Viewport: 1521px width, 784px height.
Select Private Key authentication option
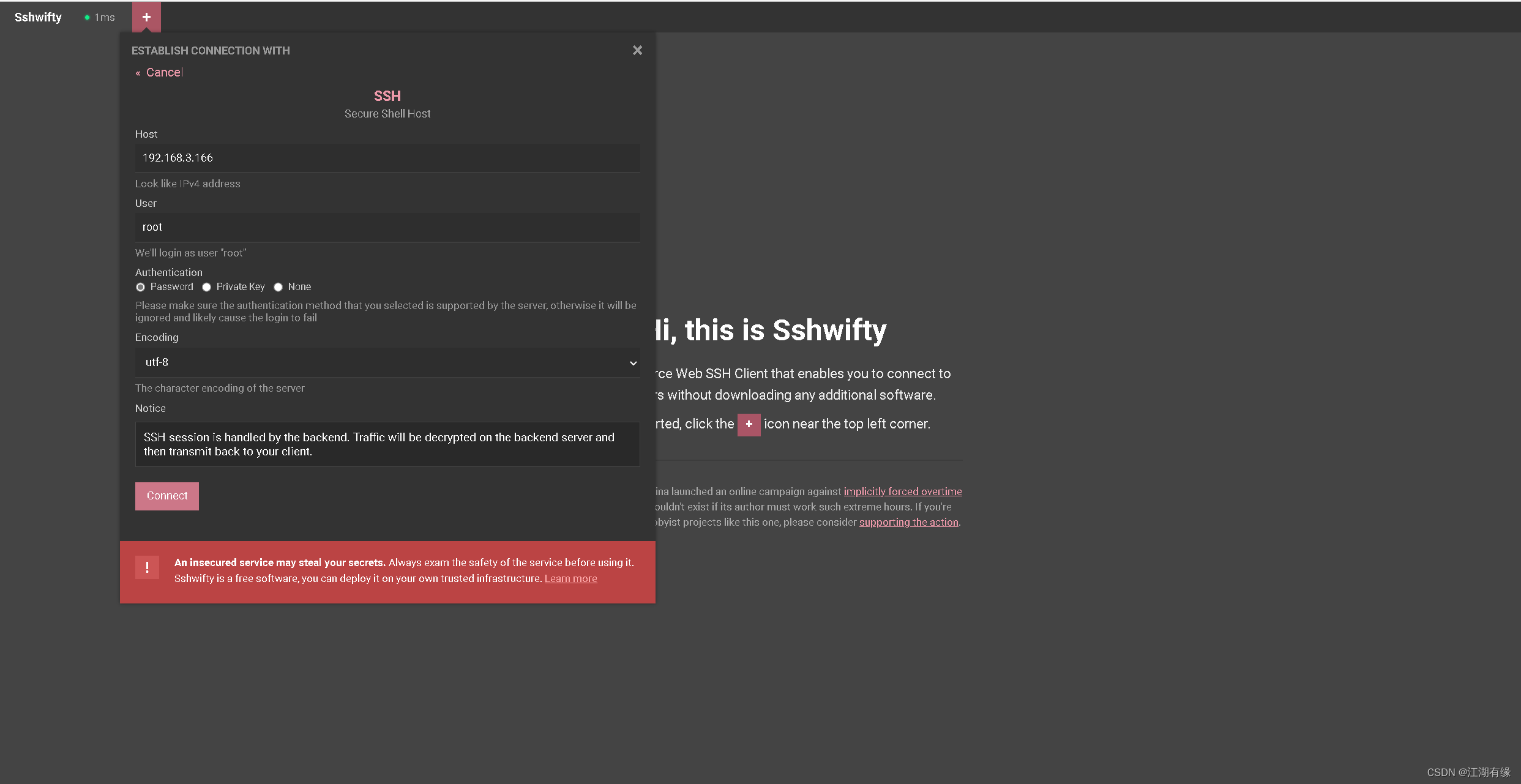tap(207, 287)
